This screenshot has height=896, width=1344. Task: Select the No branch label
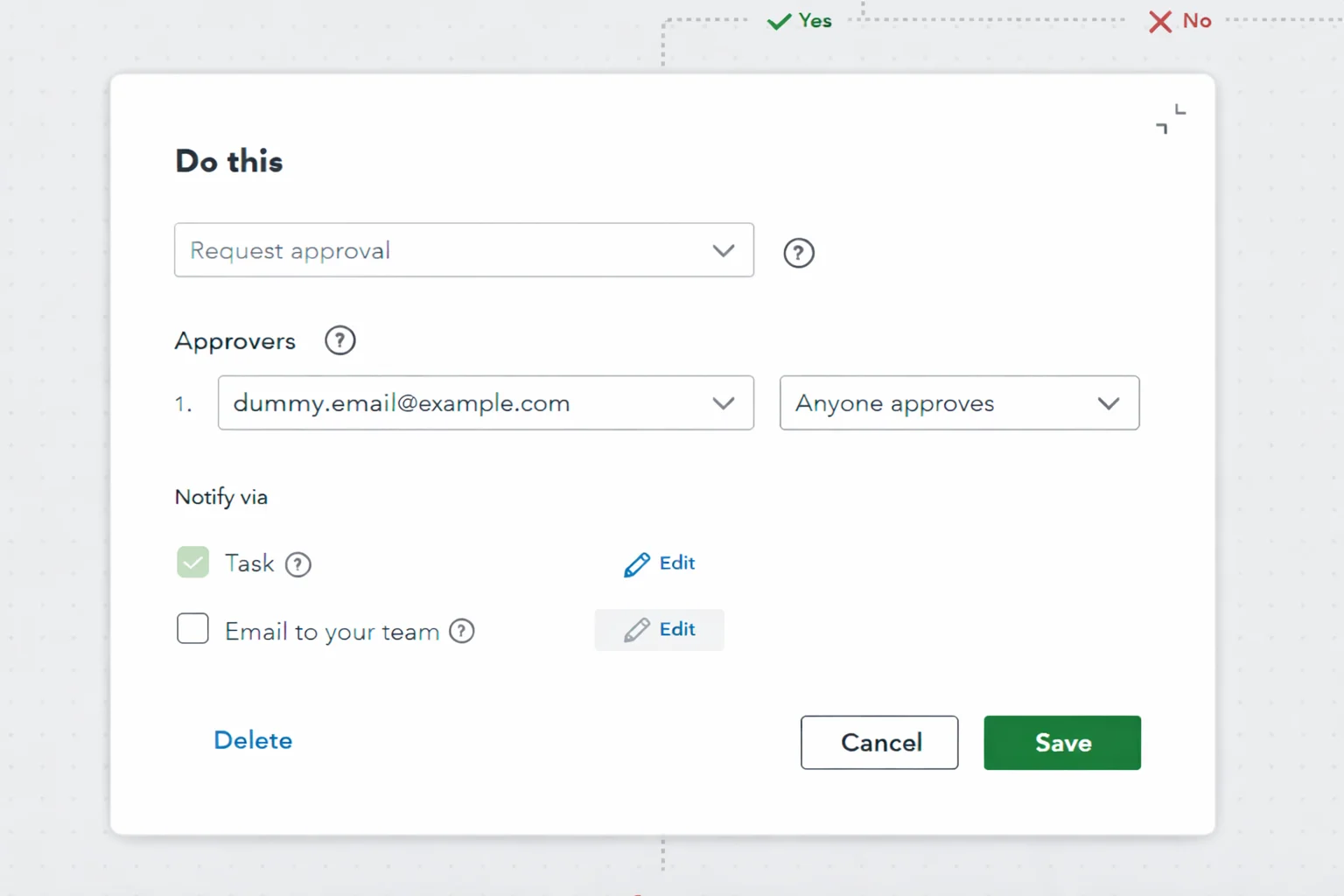pyautogui.click(x=1195, y=21)
